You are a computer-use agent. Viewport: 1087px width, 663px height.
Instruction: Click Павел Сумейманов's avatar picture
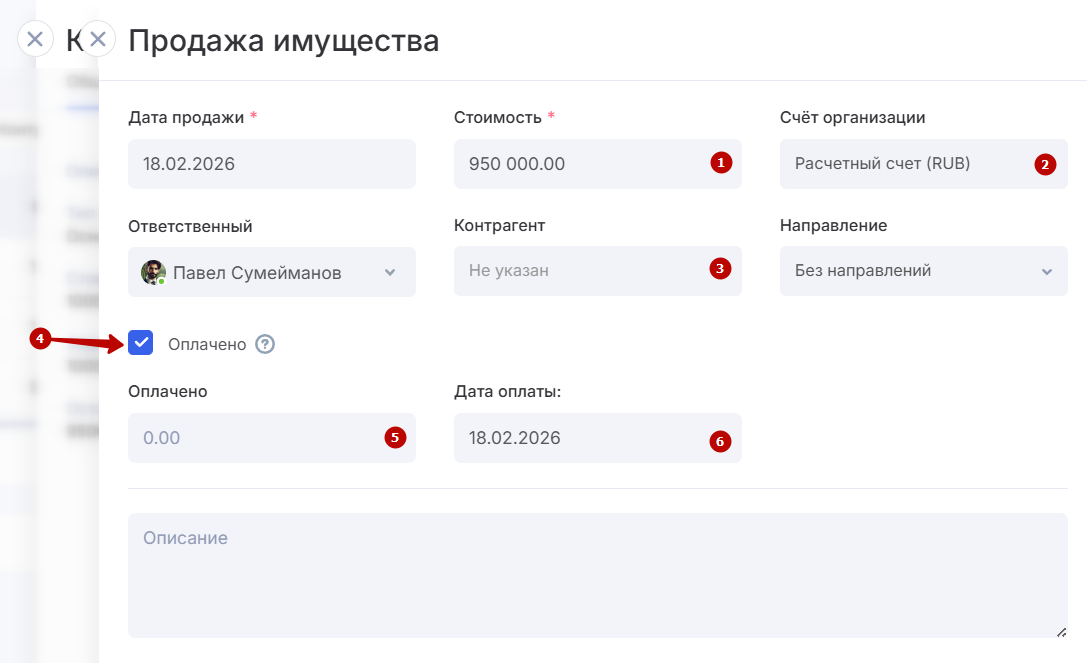[153, 272]
